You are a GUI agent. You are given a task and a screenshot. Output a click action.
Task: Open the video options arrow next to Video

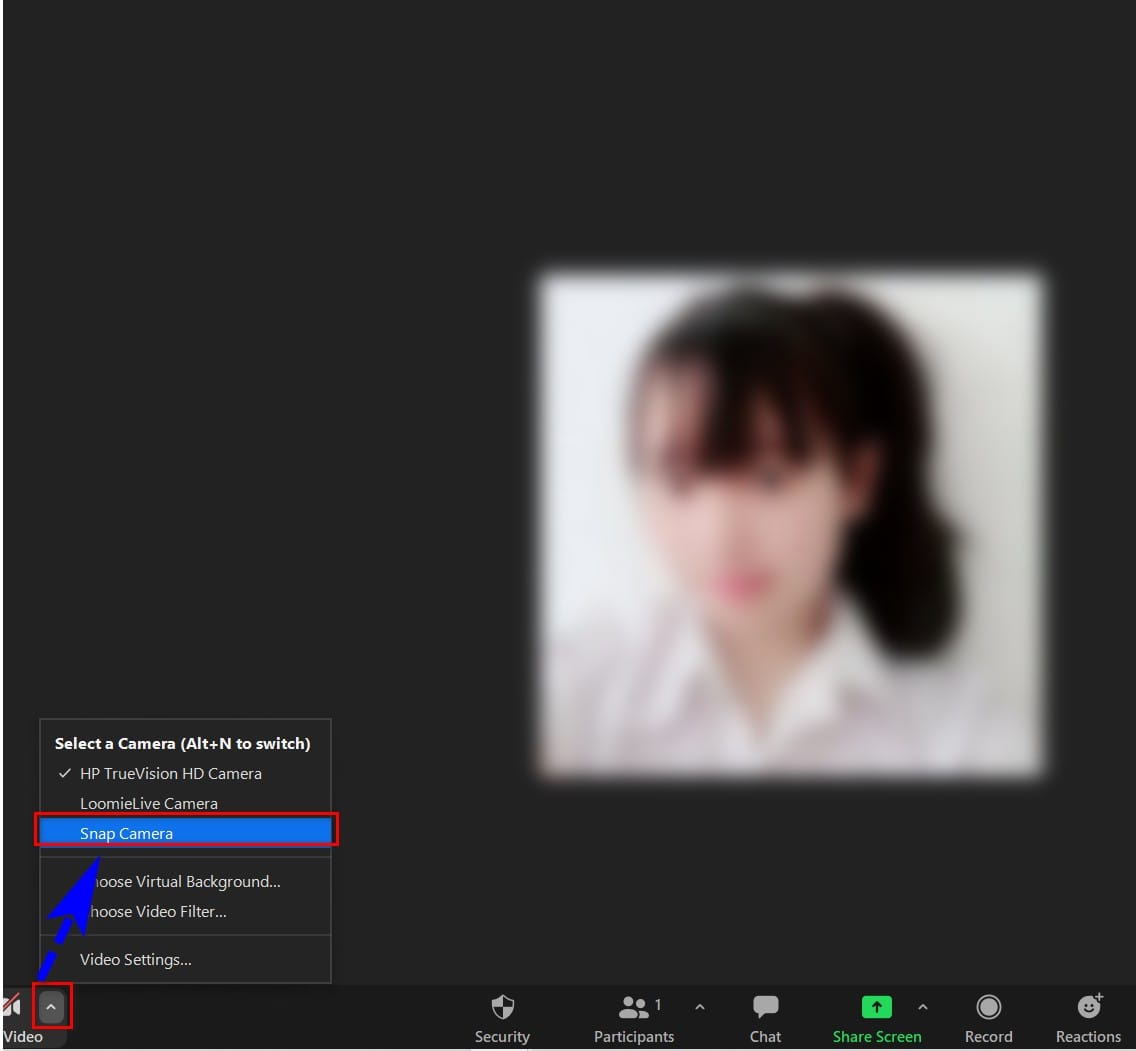[x=51, y=1007]
